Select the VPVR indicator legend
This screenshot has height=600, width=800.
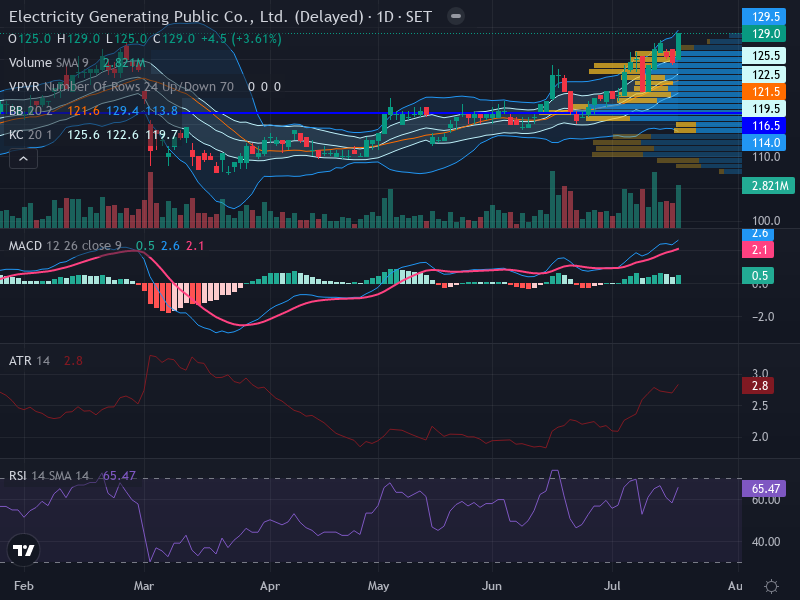coord(121,87)
